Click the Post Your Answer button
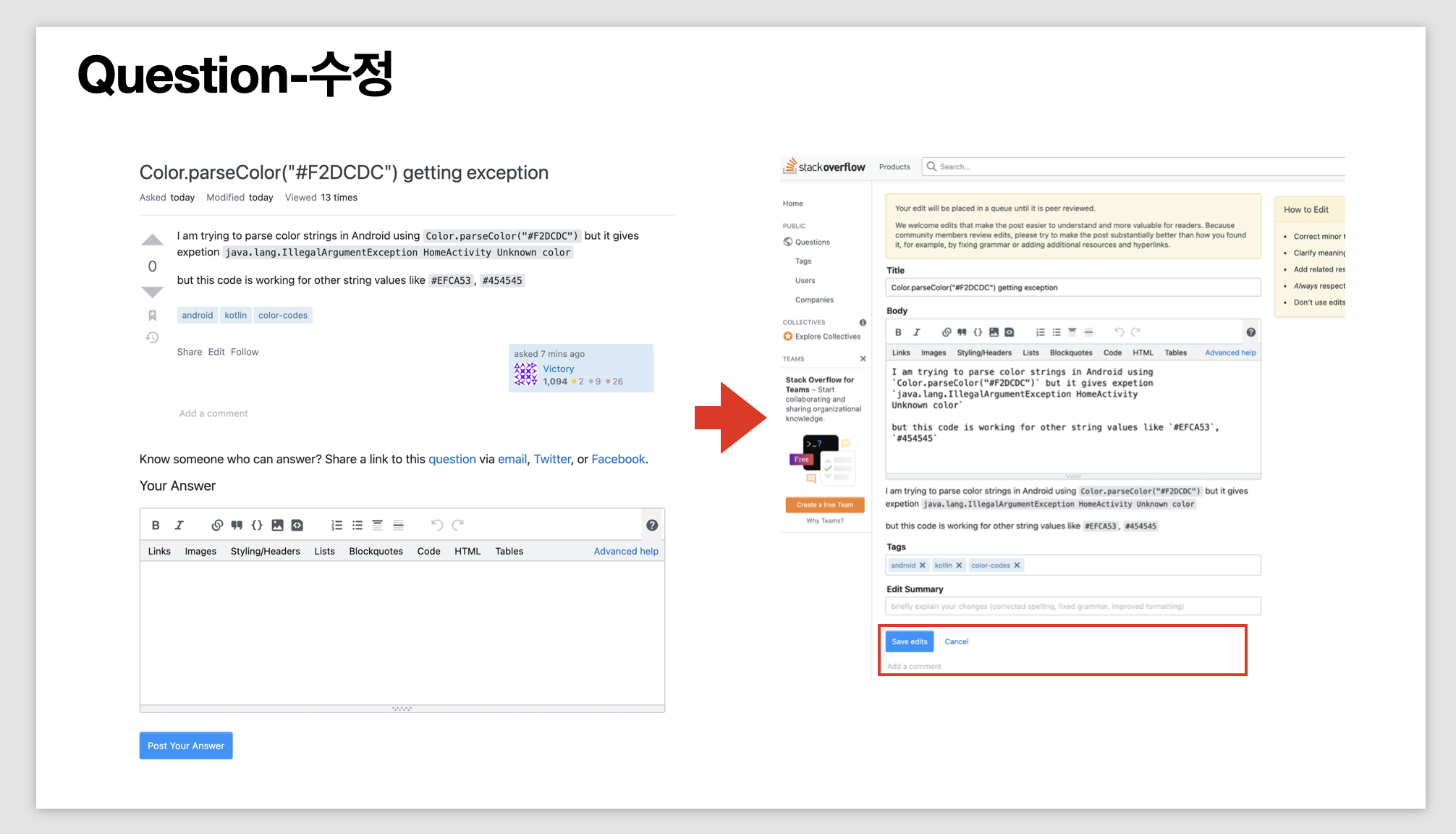This screenshot has width=1456, height=834. click(186, 746)
